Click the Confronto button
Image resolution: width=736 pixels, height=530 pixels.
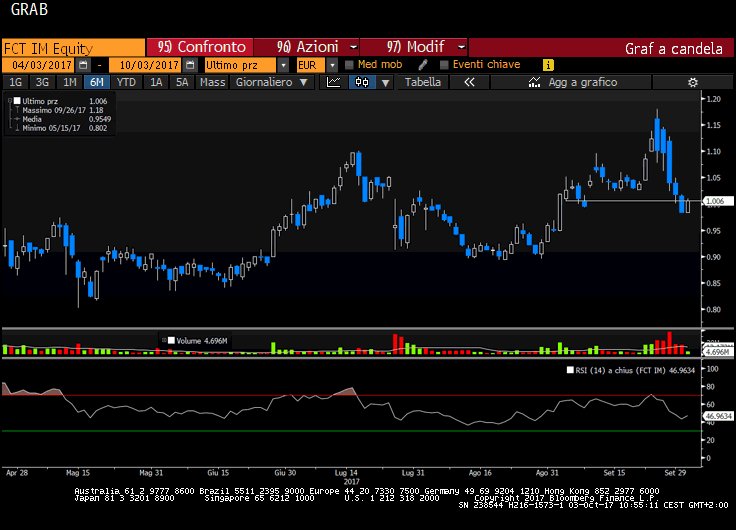[200, 47]
